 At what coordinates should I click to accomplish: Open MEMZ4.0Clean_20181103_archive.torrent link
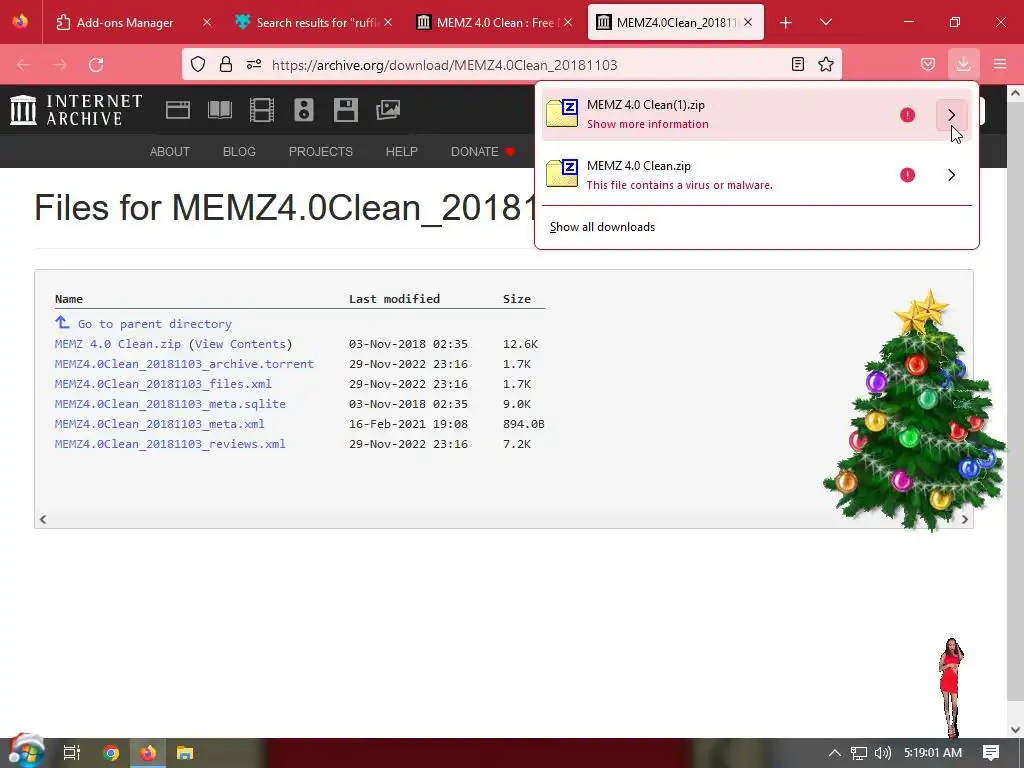(x=184, y=364)
